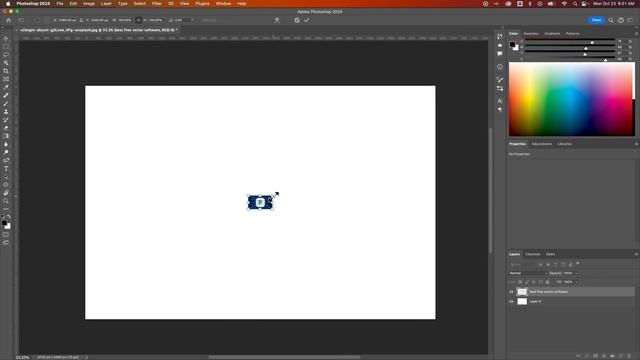Click the toolbar foreground color swatch

click(x=4, y=223)
